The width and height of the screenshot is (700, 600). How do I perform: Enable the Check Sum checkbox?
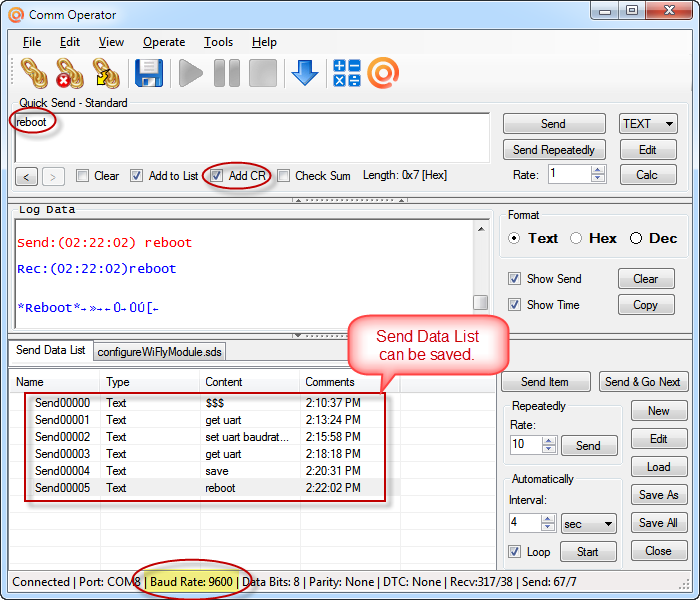click(x=283, y=175)
